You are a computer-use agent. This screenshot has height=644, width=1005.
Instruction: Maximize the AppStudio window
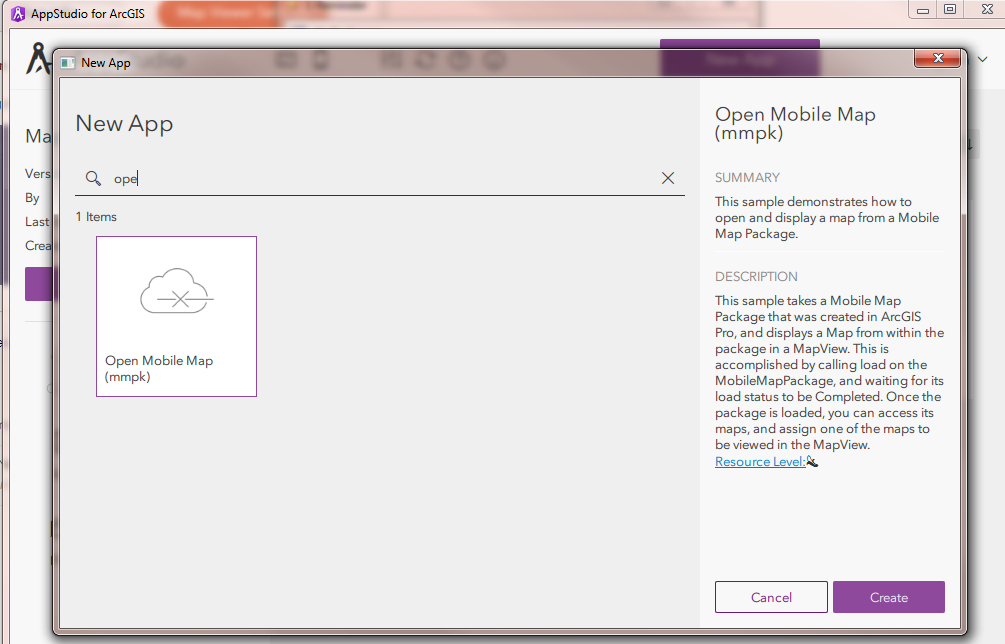951,10
